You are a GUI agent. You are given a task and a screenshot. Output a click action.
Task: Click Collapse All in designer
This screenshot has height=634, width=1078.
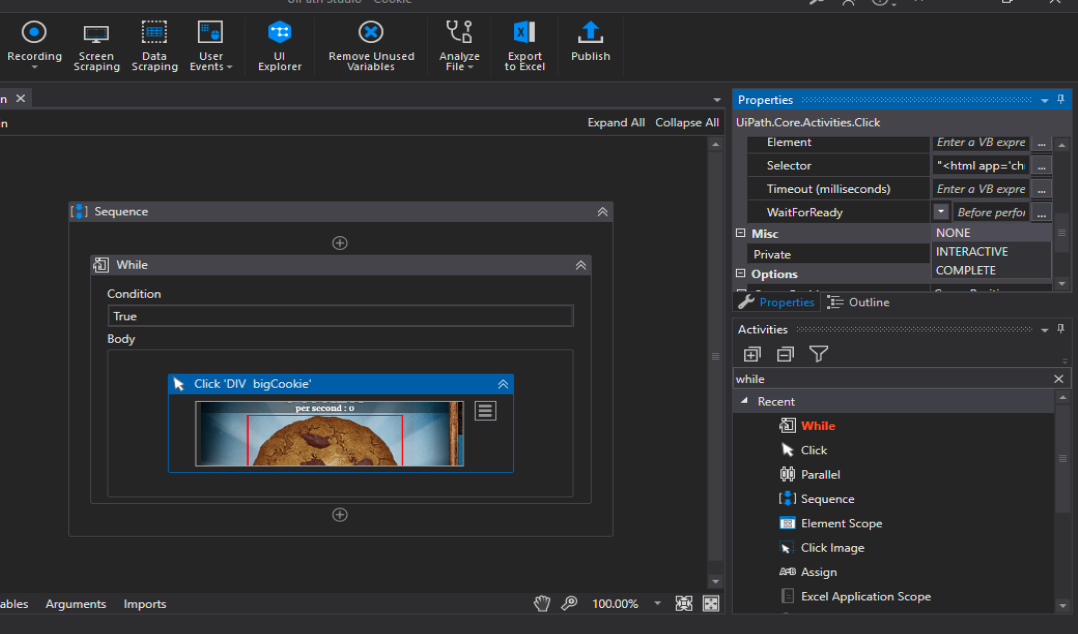(x=687, y=122)
